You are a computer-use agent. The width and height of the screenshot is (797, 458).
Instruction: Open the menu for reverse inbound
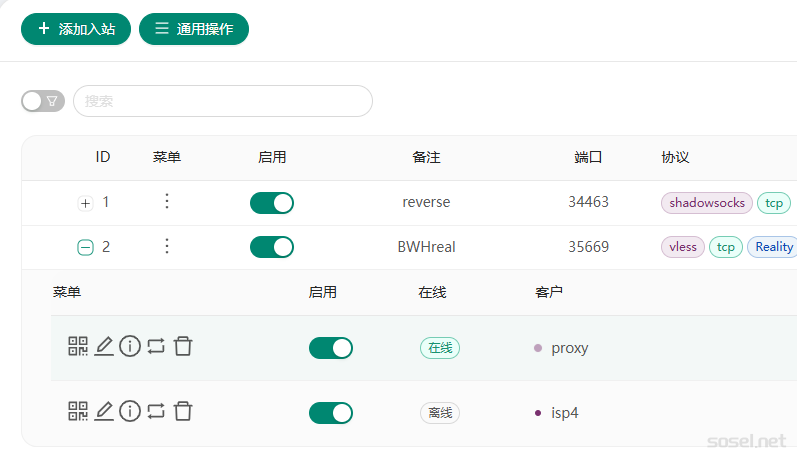coord(167,202)
